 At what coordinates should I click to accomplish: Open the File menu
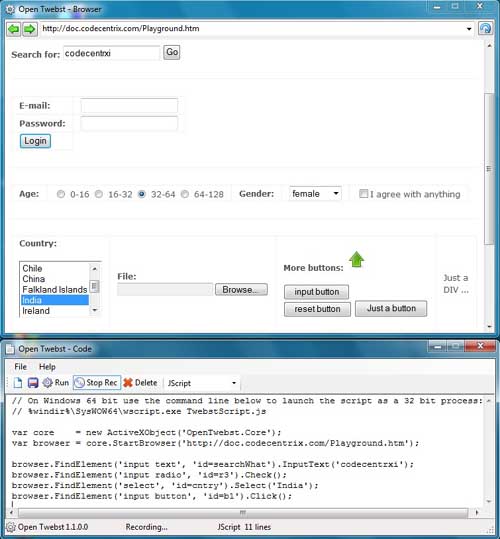(21, 367)
